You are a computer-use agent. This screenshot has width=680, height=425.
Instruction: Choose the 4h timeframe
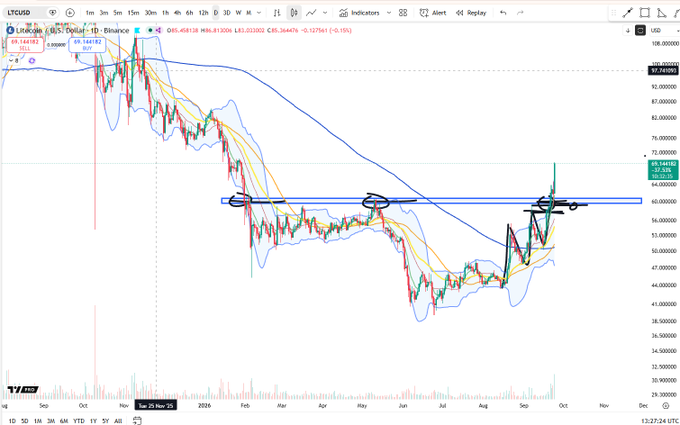(177, 13)
